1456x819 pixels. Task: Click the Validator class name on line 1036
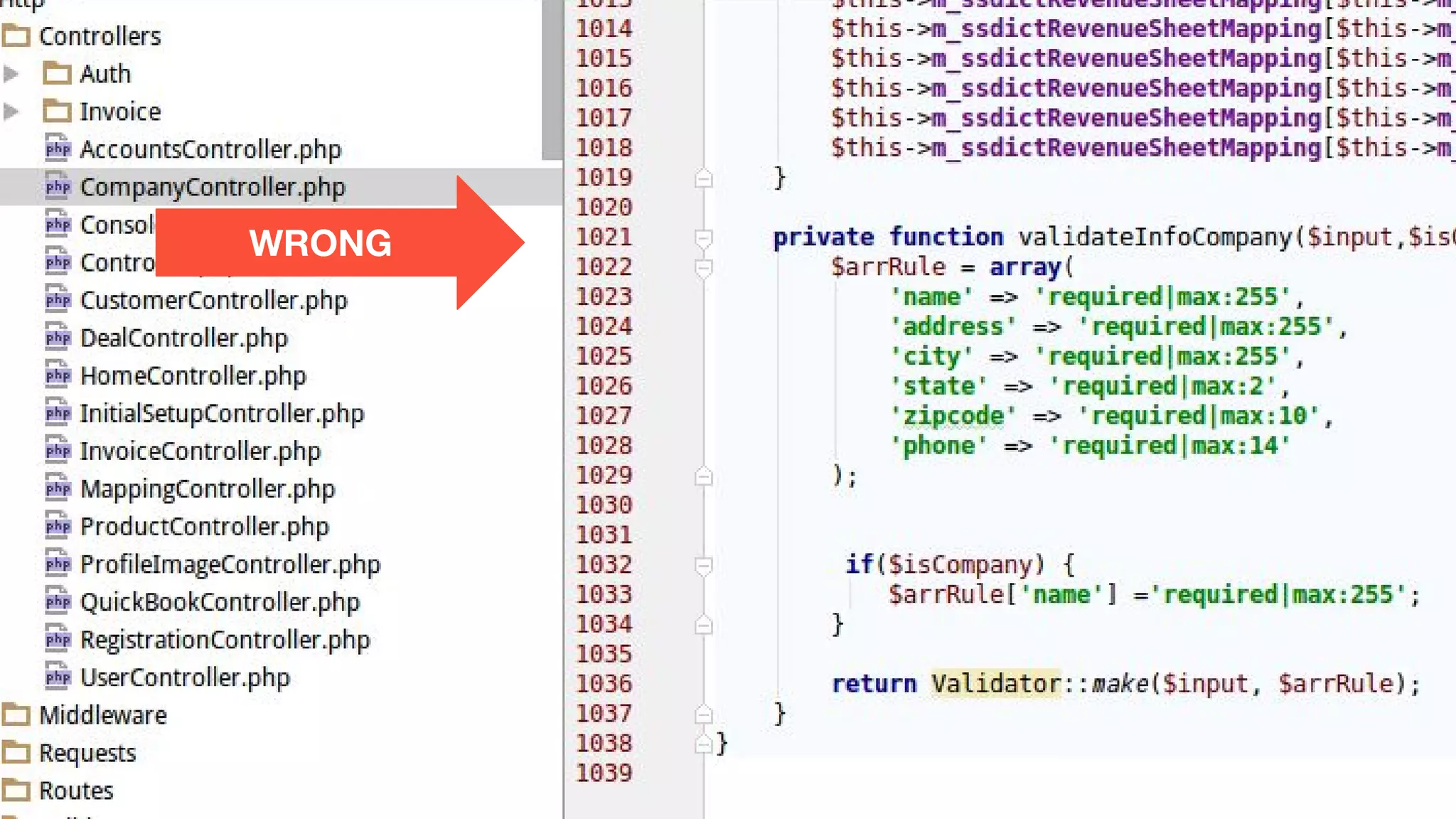coord(995,683)
